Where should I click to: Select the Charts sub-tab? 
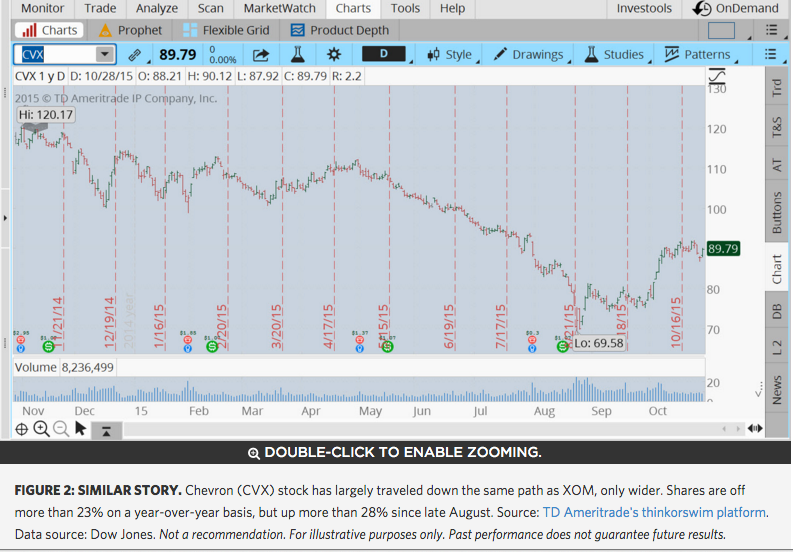[x=50, y=30]
